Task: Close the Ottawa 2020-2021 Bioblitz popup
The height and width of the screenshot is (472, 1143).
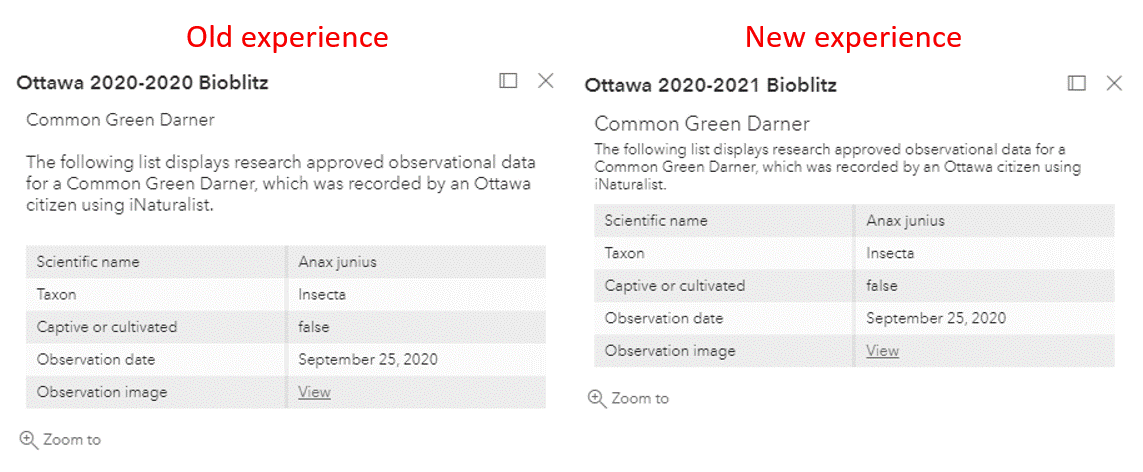Action: coord(1114,83)
